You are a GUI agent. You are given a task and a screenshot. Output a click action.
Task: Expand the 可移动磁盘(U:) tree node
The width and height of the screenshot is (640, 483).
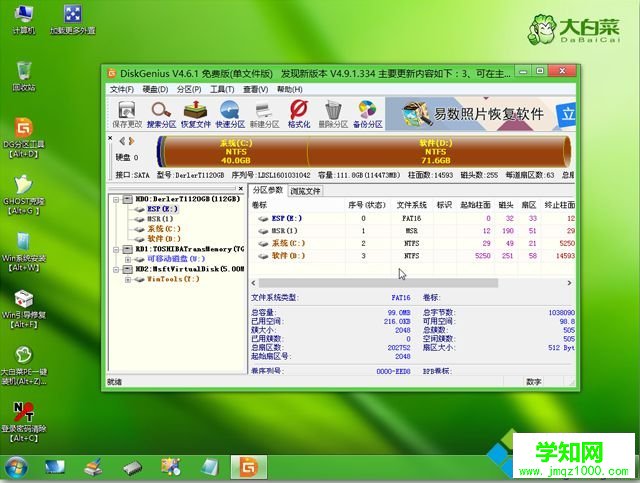[128, 259]
